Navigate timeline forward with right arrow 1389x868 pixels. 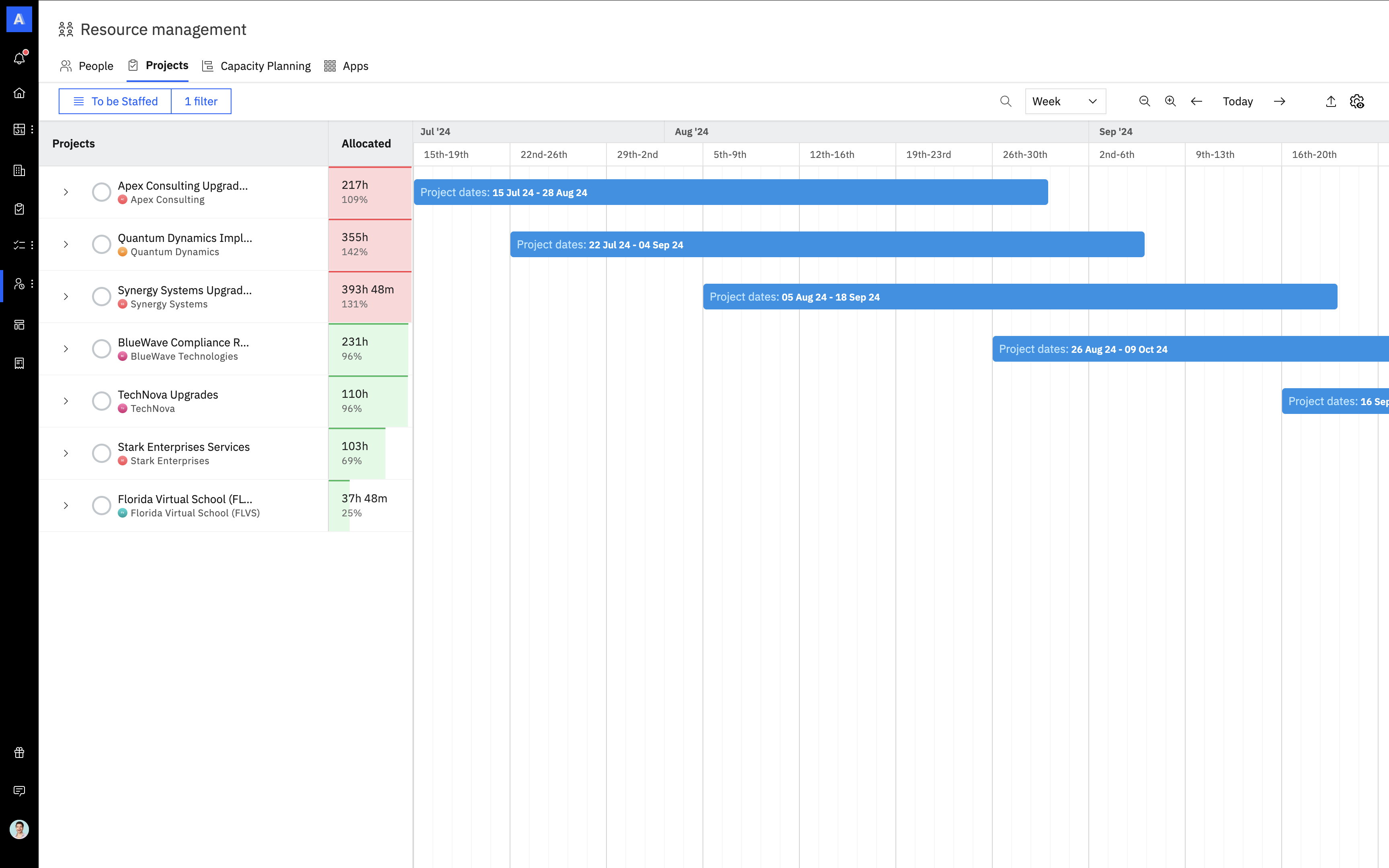(x=1279, y=101)
